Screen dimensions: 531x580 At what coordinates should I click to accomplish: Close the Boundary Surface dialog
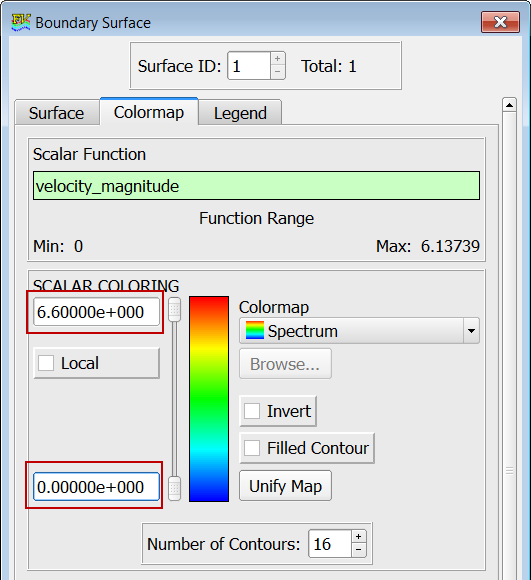[500, 22]
